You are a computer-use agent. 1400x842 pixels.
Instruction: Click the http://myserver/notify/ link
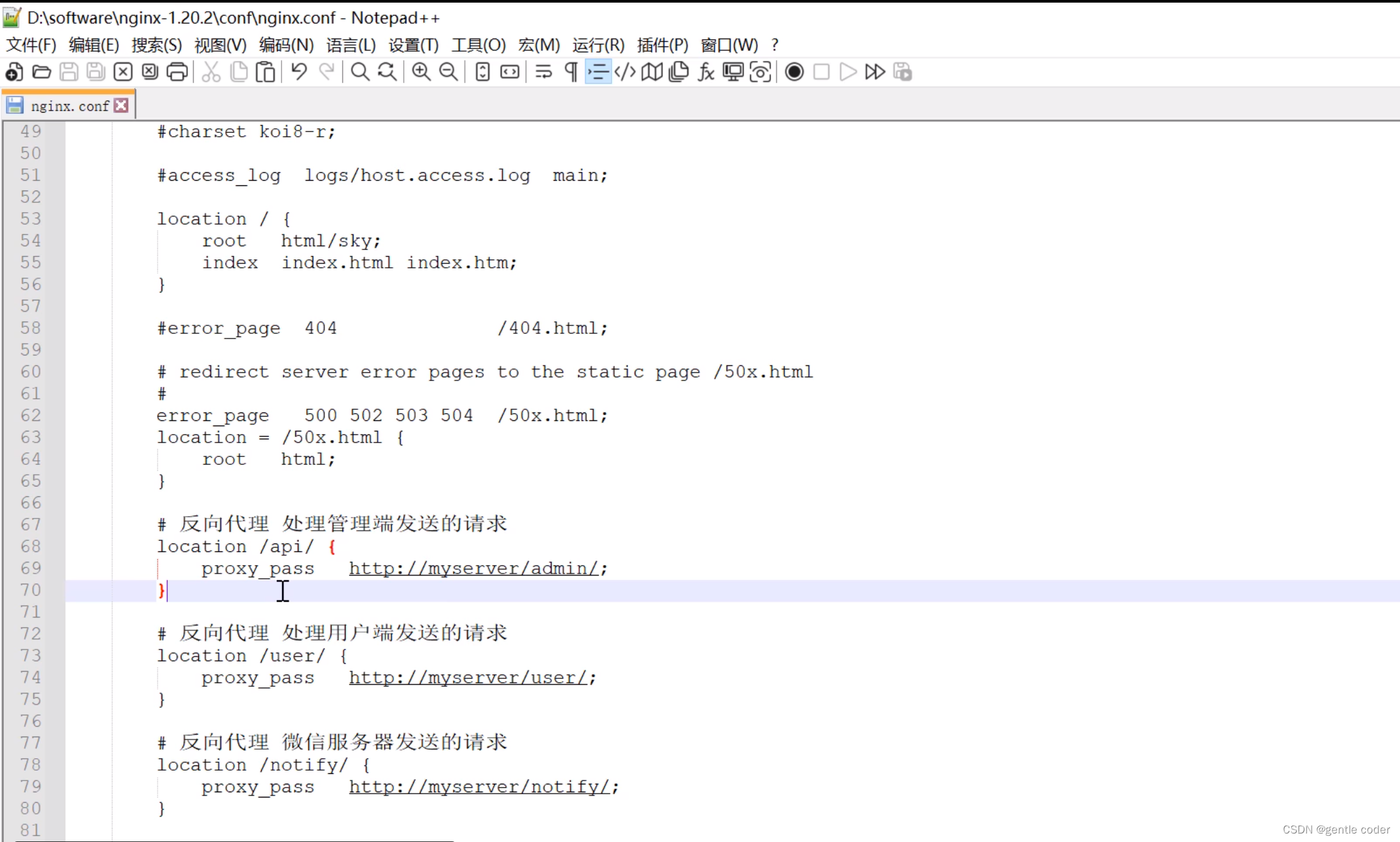479,786
